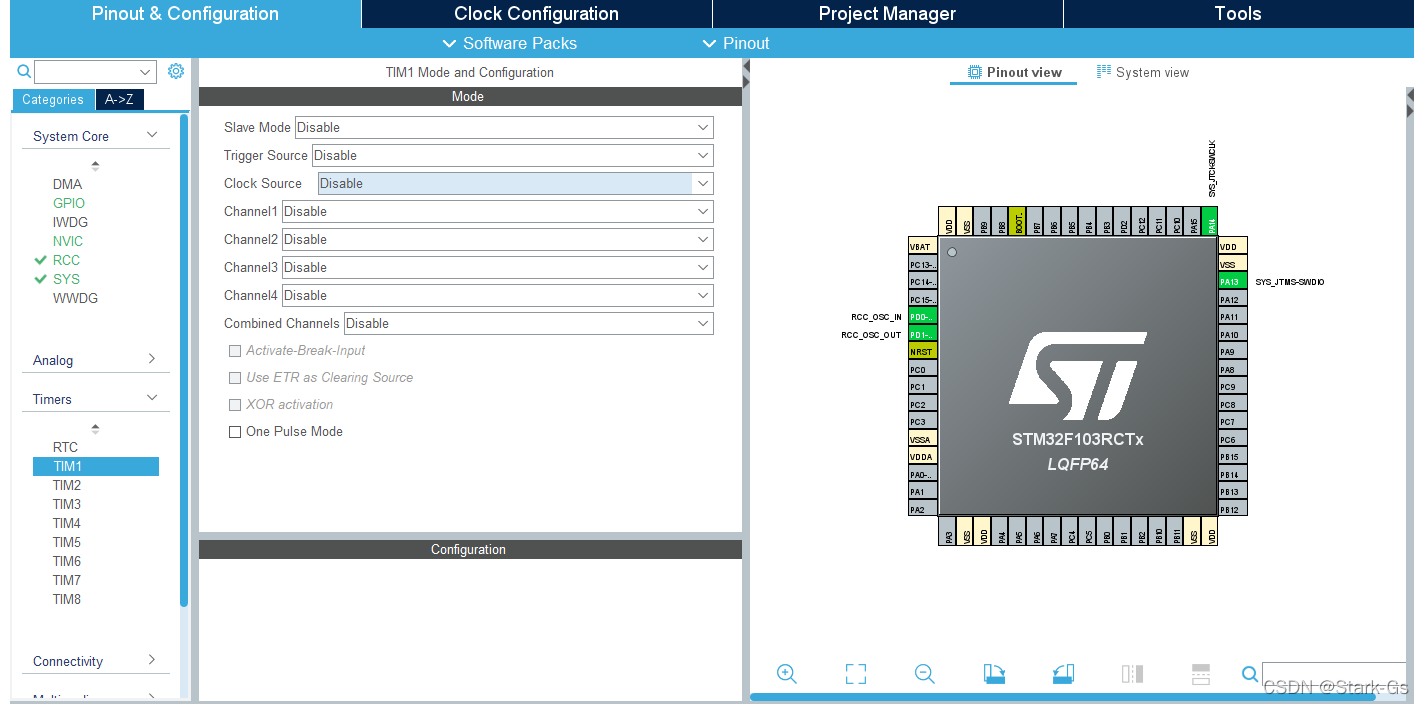1424x704 pixels.
Task: Zoom in on the pinout view
Action: point(787,674)
